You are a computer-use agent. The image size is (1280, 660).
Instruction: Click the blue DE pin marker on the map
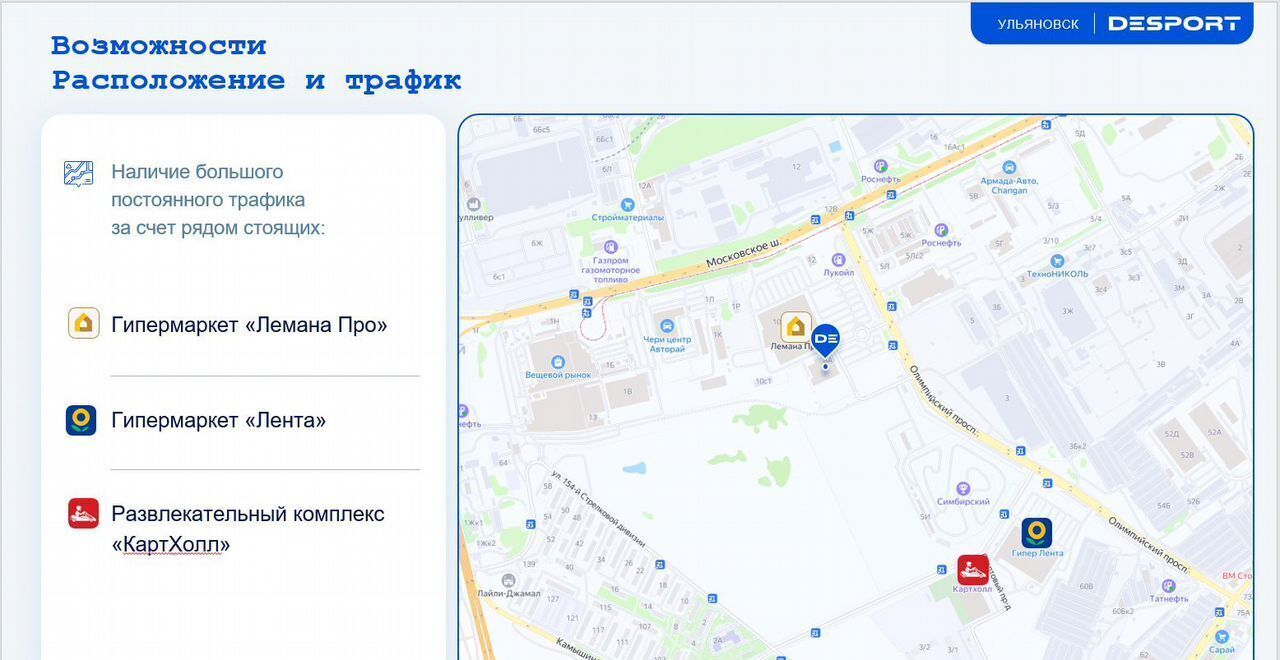825,340
